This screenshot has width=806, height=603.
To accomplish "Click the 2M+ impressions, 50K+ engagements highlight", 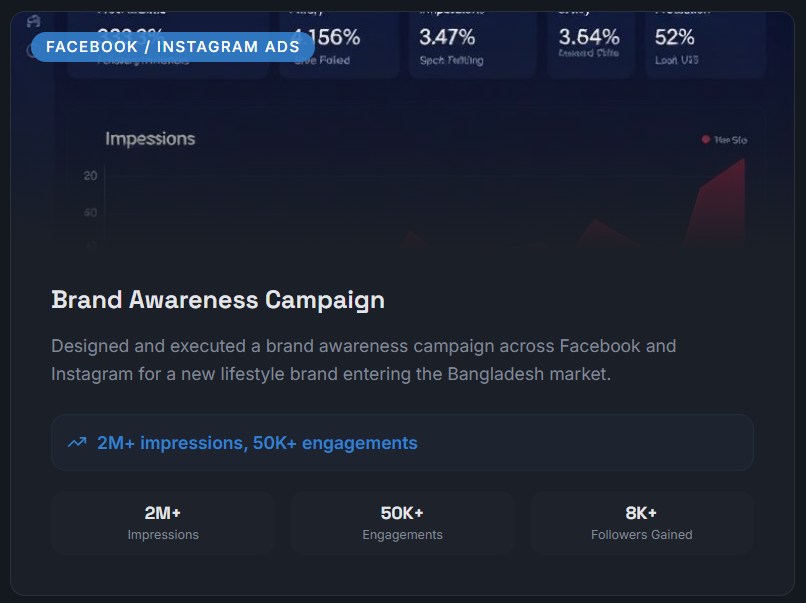I will 257,443.
